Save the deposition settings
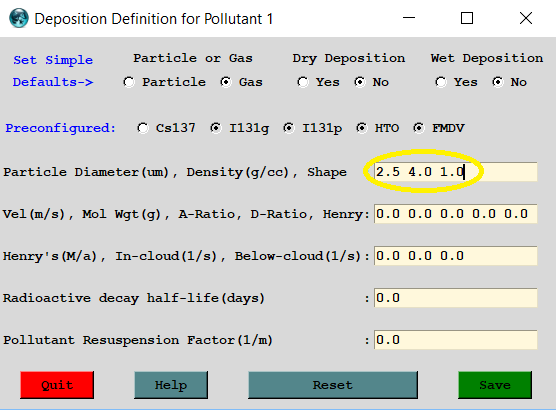 tap(495, 385)
